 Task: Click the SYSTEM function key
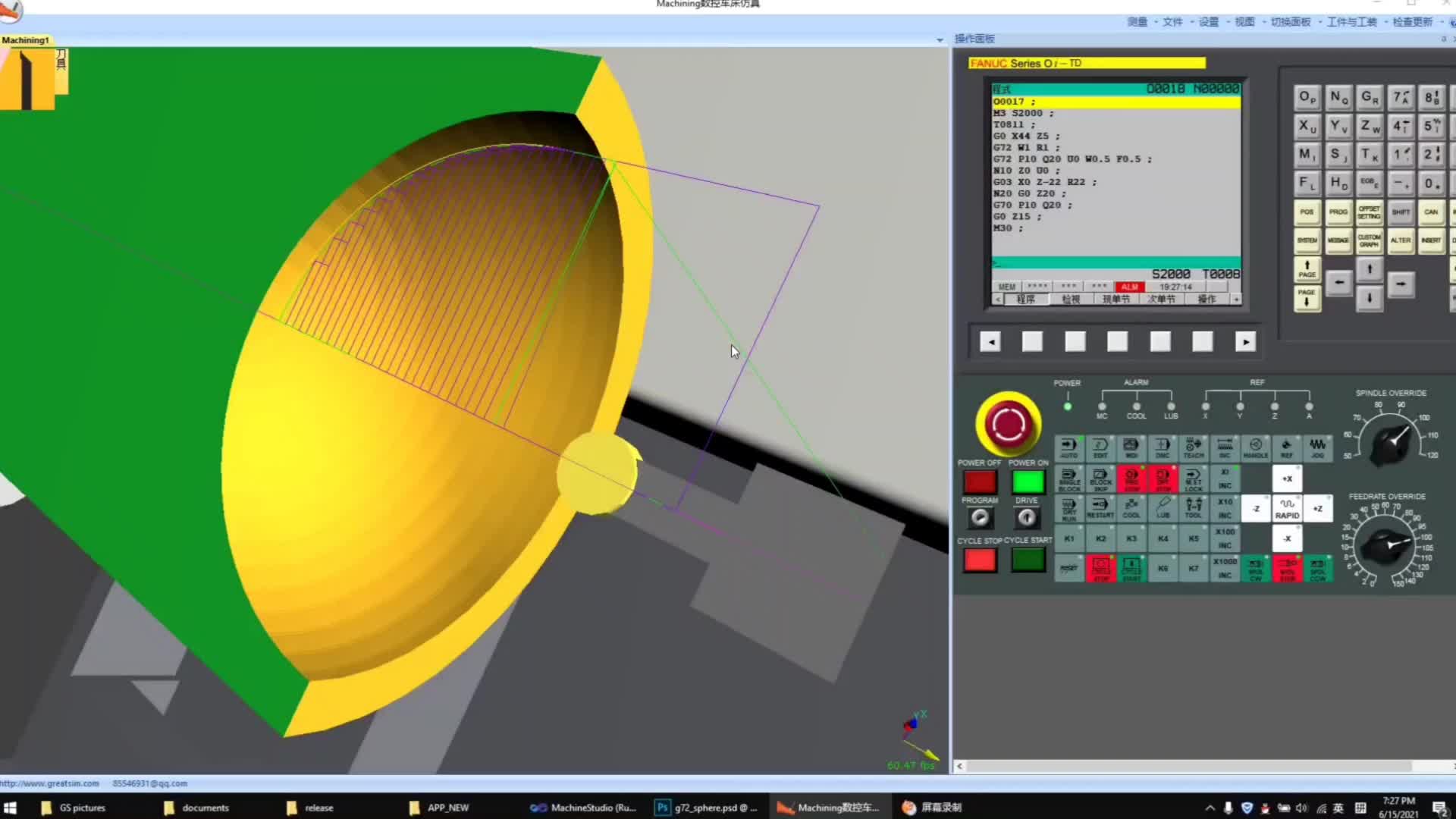click(x=1307, y=240)
